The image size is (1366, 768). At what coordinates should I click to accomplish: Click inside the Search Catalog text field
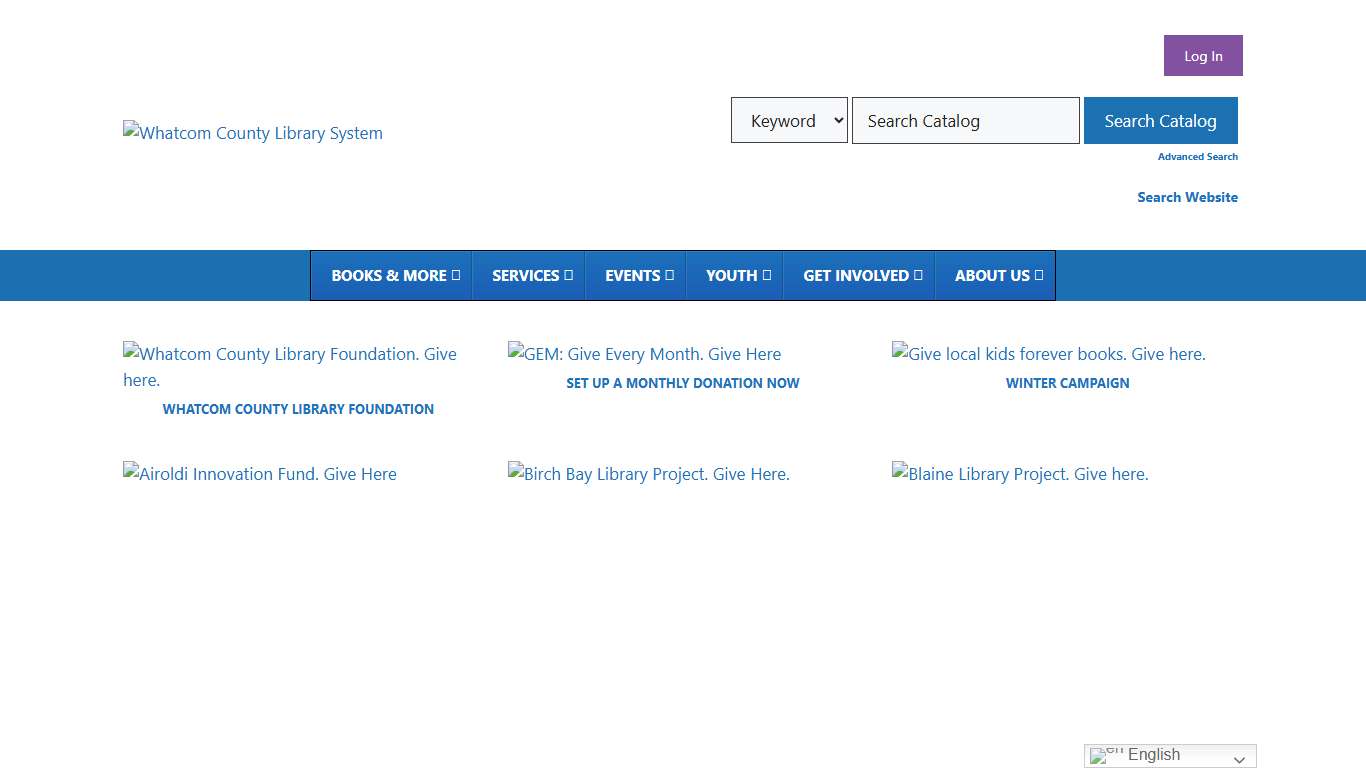963,120
